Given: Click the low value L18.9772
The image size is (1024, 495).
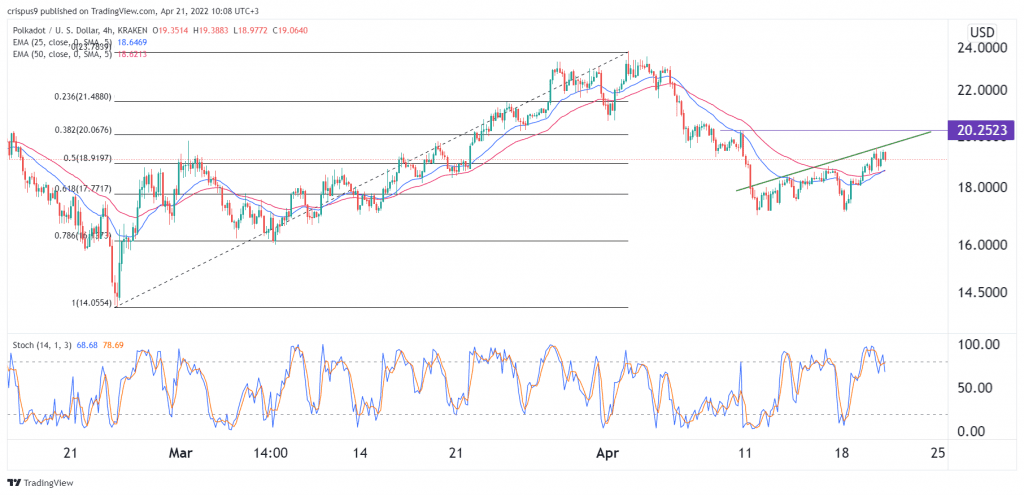Looking at the screenshot, I should pos(251,30).
